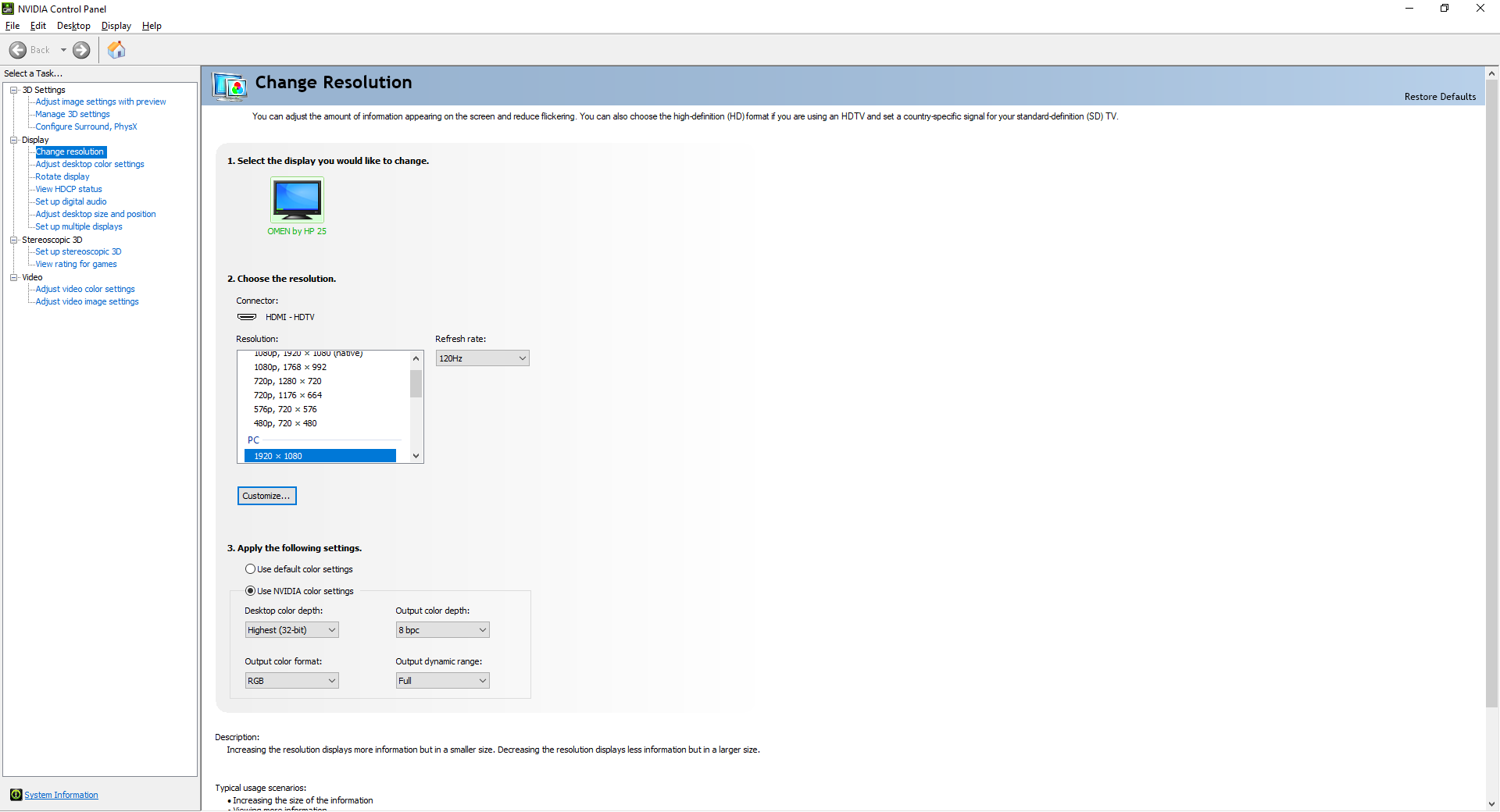Screen dimensions: 1500x812
Task: Open Set up multiple displays
Action: (x=79, y=226)
